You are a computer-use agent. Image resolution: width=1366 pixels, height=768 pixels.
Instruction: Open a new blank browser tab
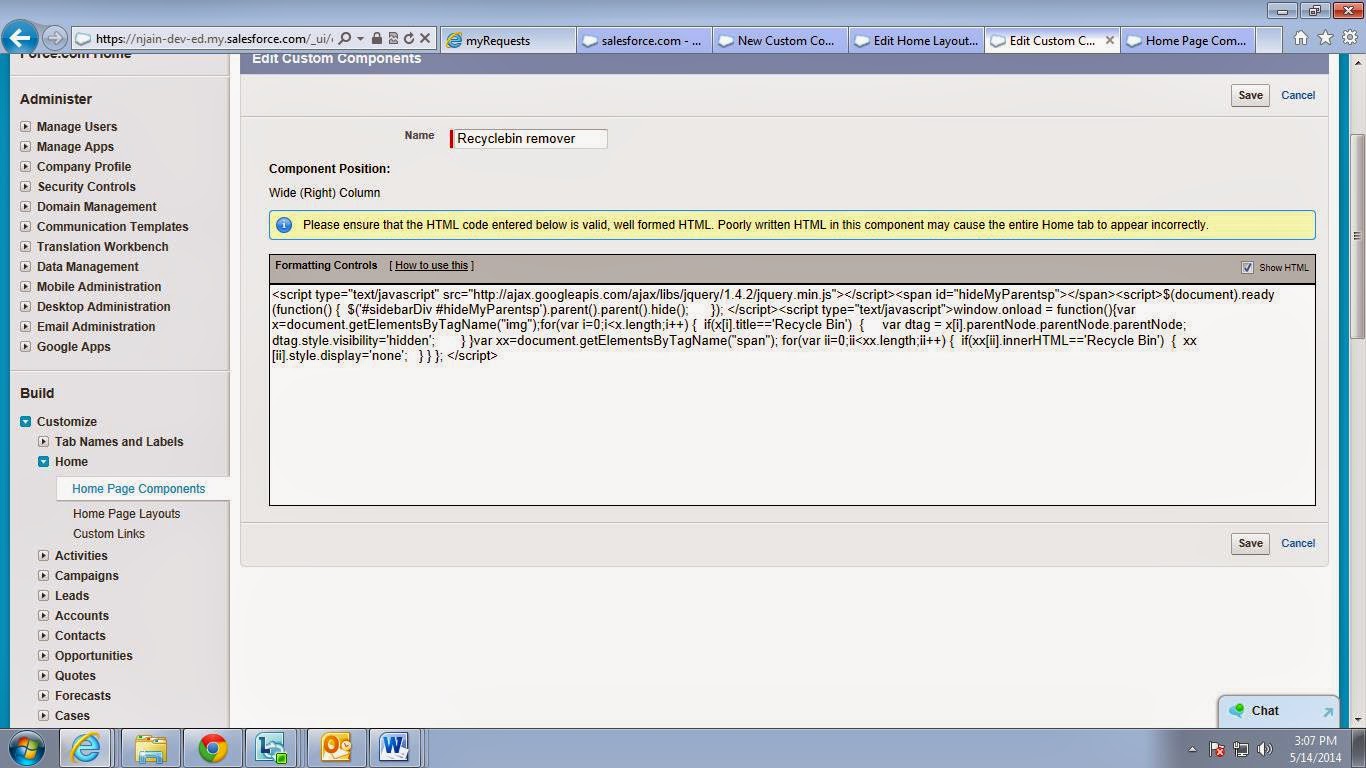coord(1268,40)
